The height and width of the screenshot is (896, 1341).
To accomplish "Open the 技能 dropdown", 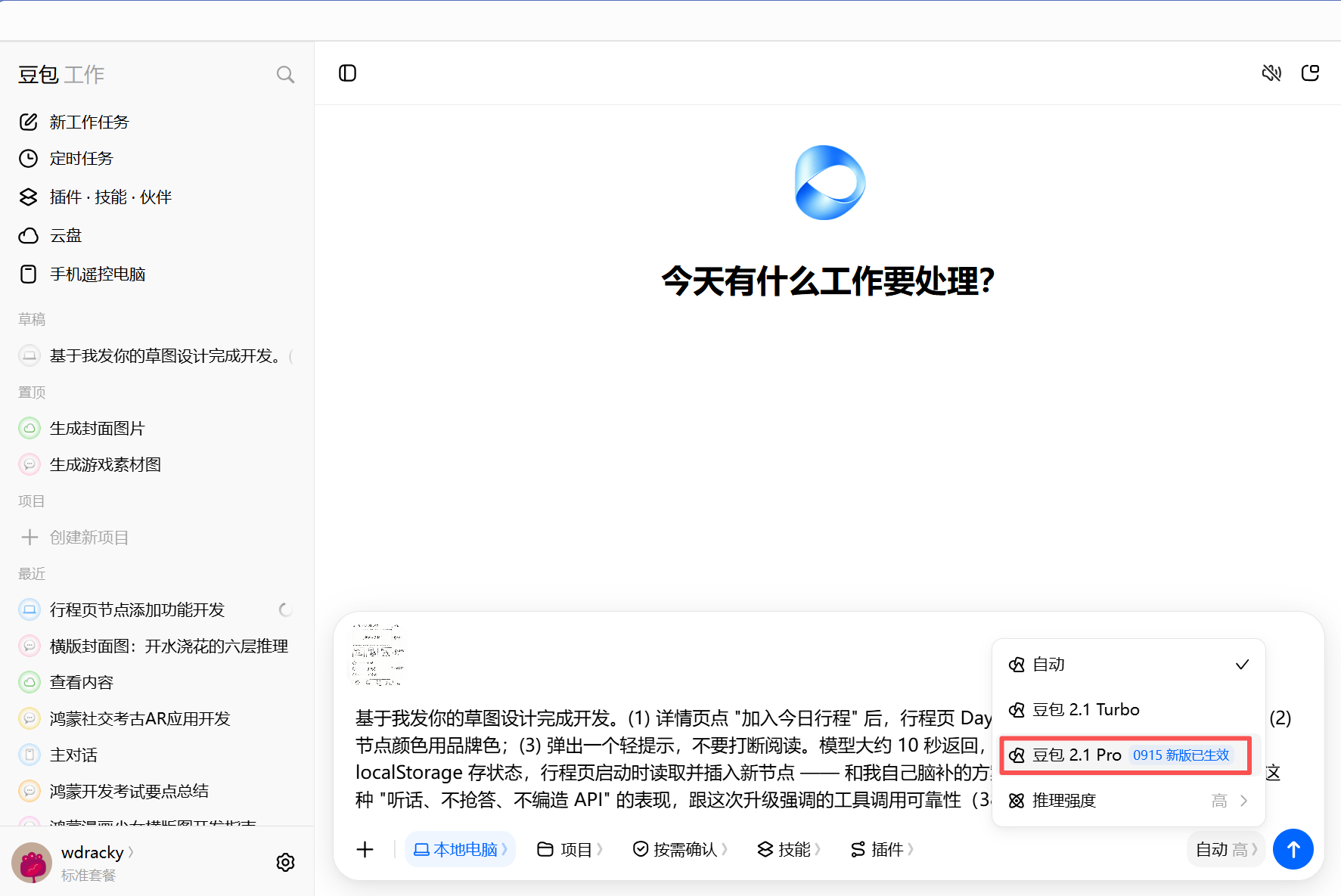I will (x=789, y=850).
